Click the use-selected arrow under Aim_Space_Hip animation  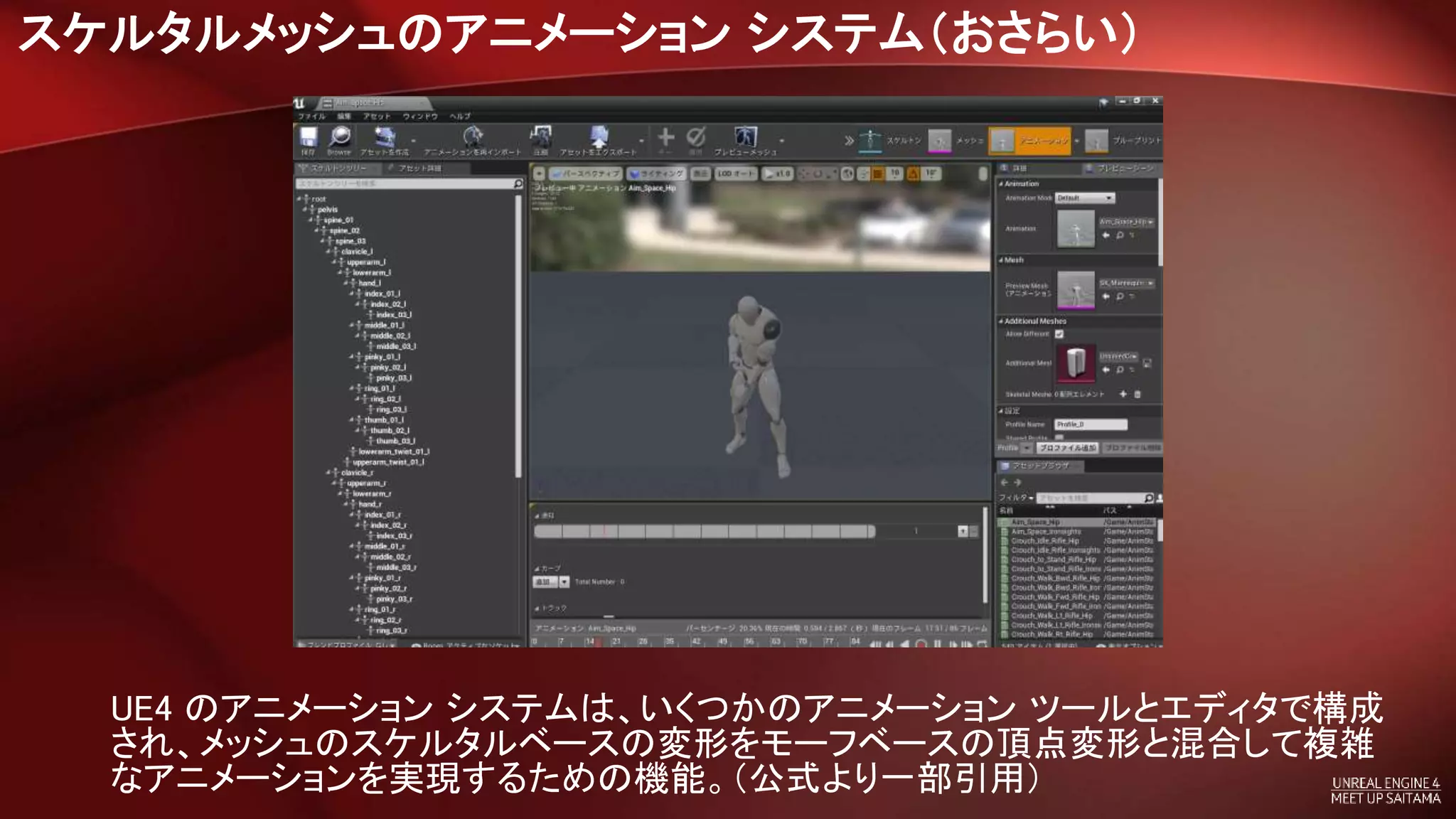tap(1106, 235)
